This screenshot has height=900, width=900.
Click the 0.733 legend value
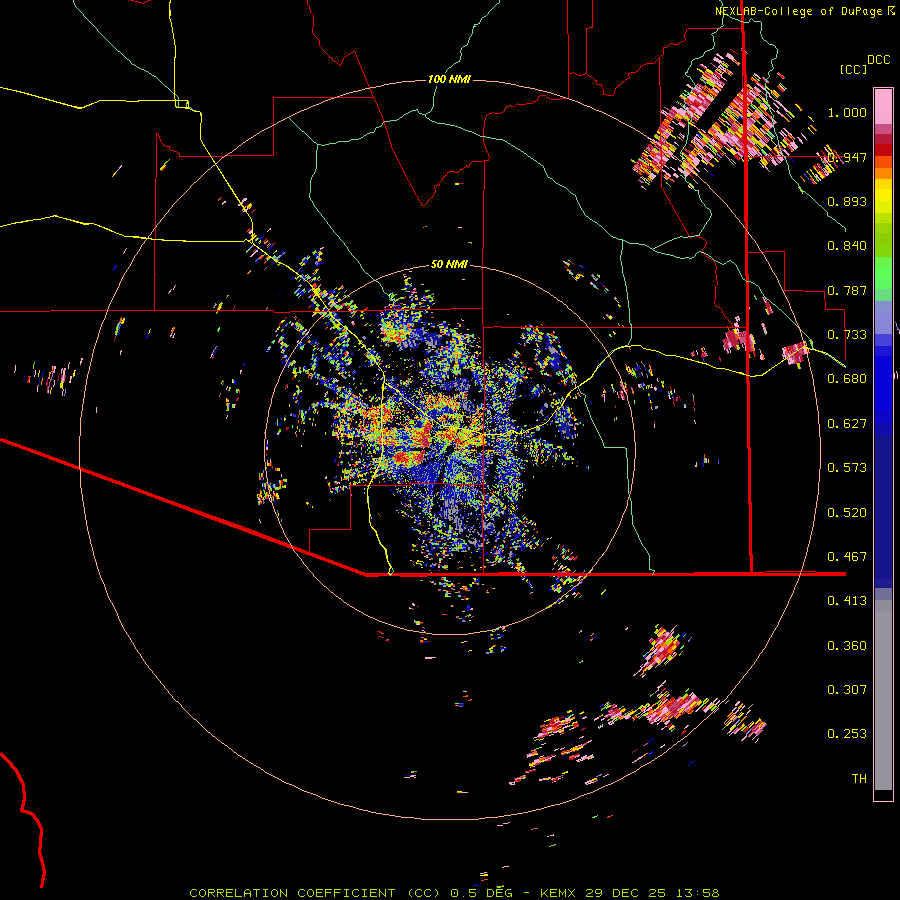(847, 335)
